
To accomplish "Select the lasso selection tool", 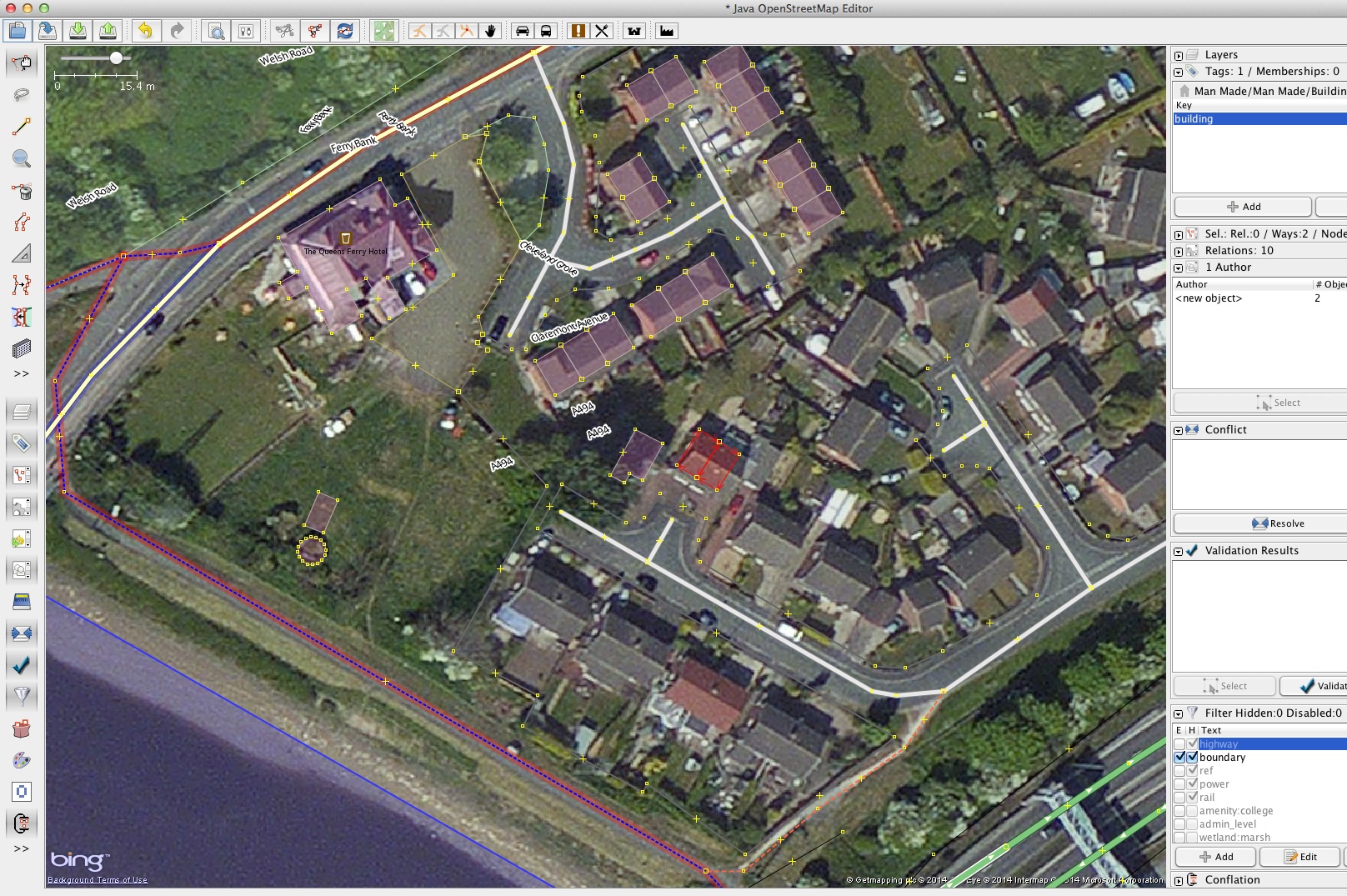I will click(23, 94).
